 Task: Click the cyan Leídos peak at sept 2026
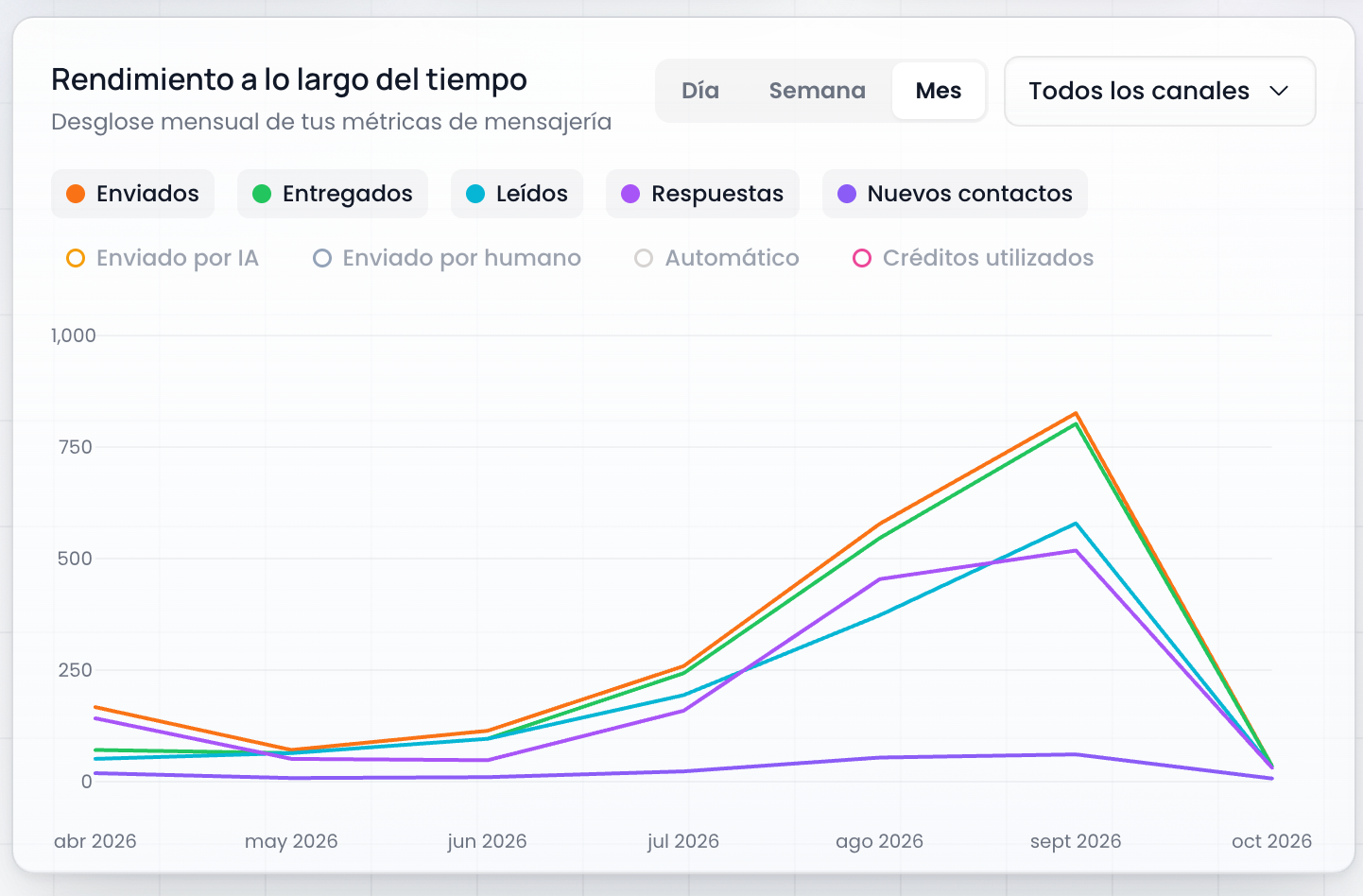(1076, 524)
